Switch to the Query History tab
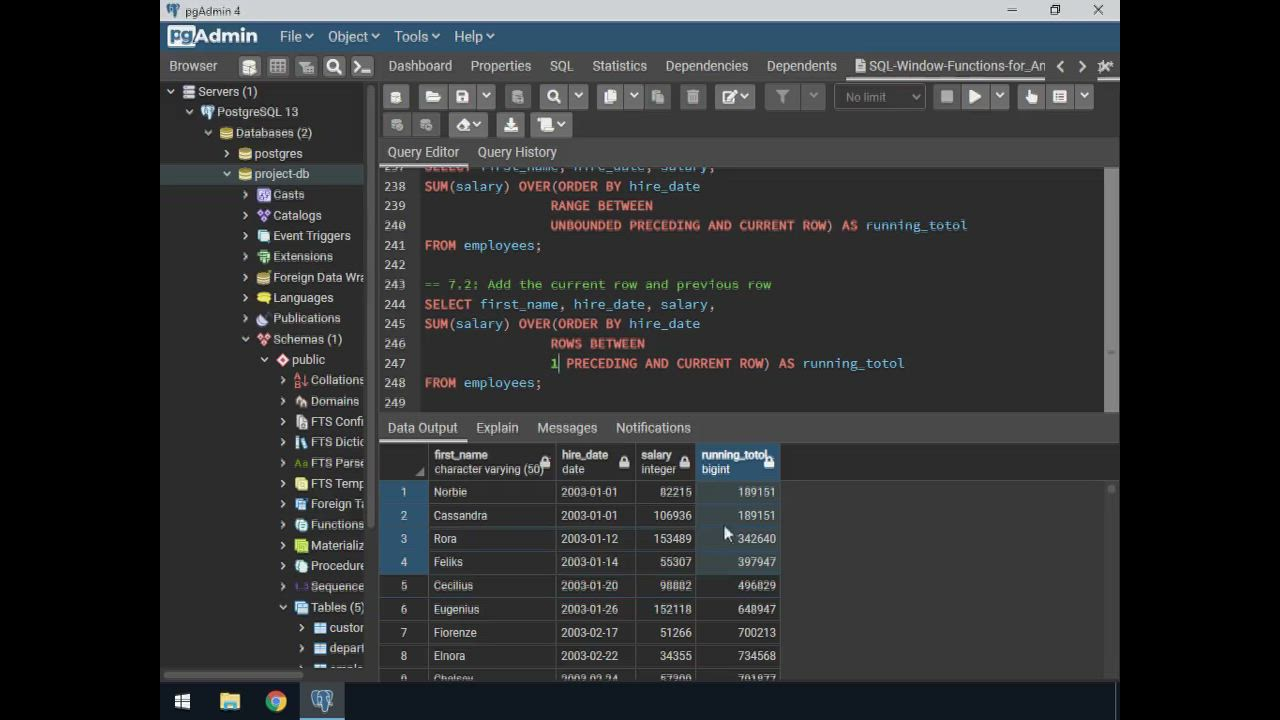This screenshot has width=1280, height=720. coord(516,152)
